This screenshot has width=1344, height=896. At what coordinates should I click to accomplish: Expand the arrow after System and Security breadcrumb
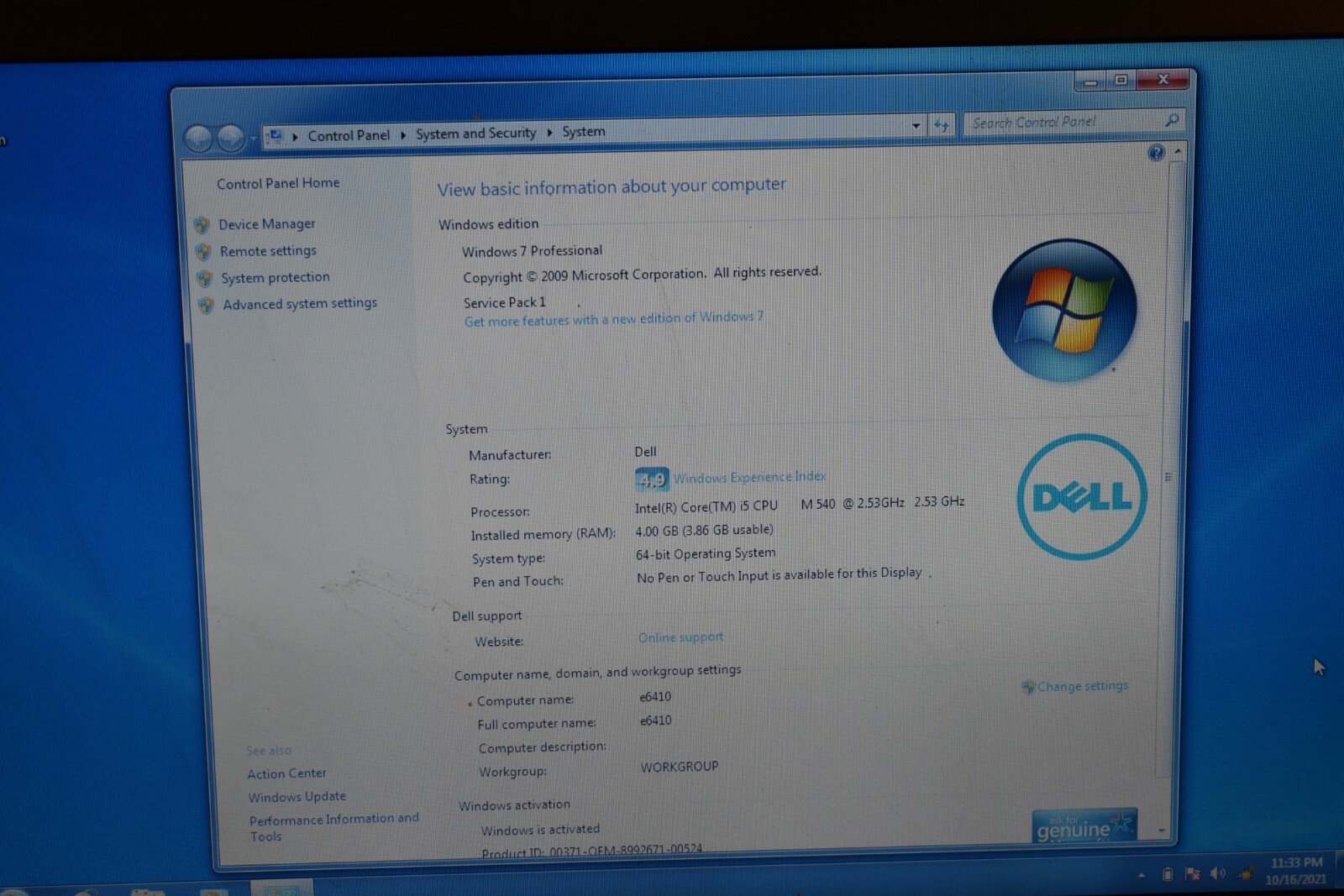pyautogui.click(x=549, y=133)
